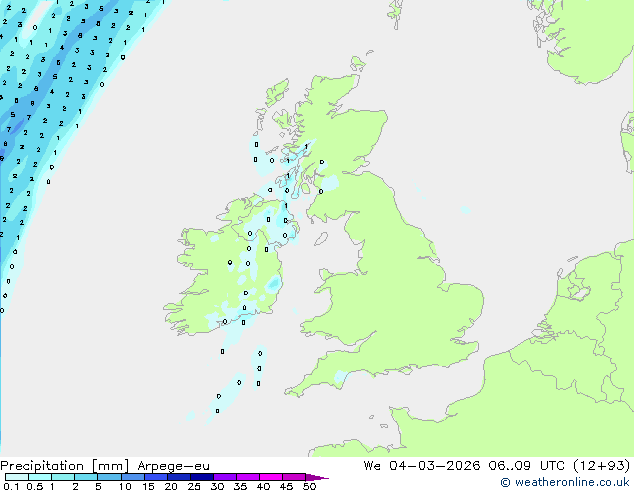The image size is (634, 490).
Task: Click the '10' legend value
Action: (x=125, y=486)
